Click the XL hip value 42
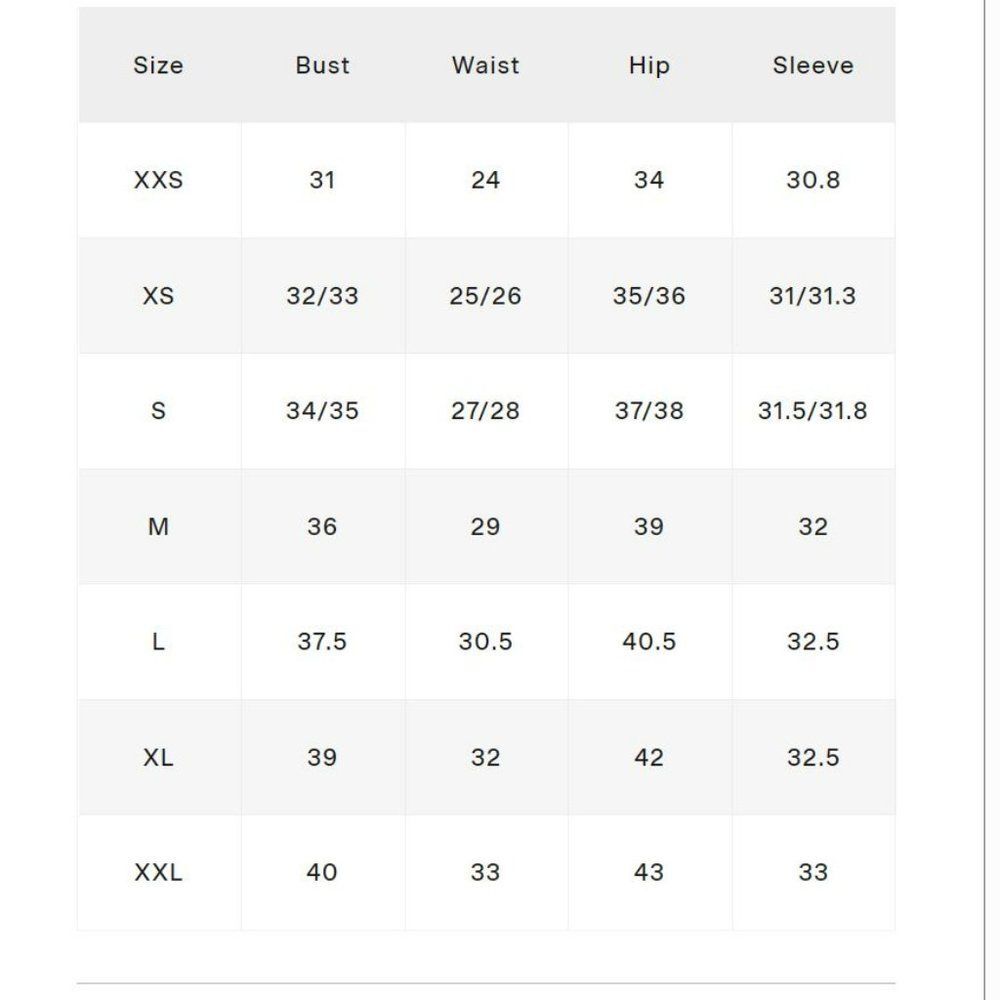Image resolution: width=1000 pixels, height=1000 pixels. [649, 758]
